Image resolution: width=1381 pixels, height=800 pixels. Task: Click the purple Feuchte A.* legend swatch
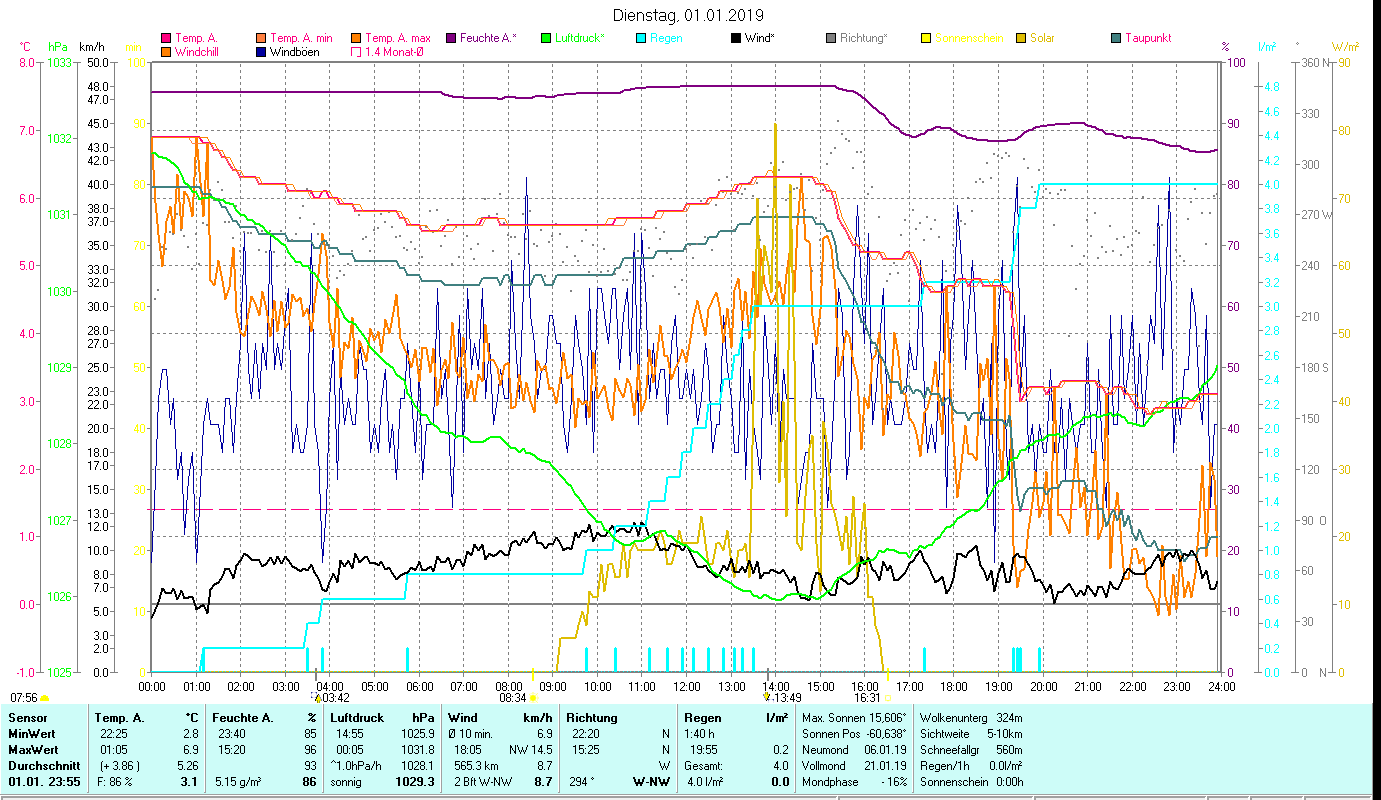tap(453, 38)
